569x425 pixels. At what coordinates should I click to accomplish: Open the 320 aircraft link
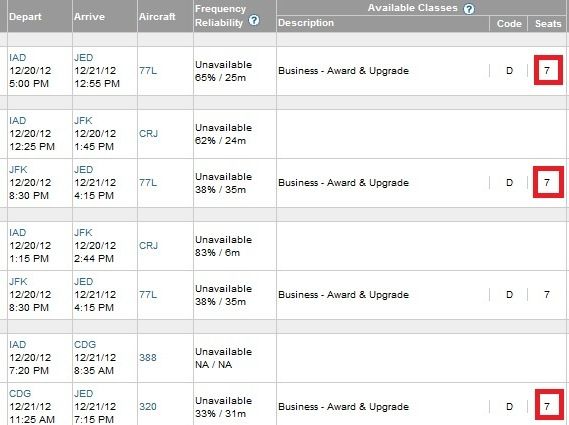148,406
